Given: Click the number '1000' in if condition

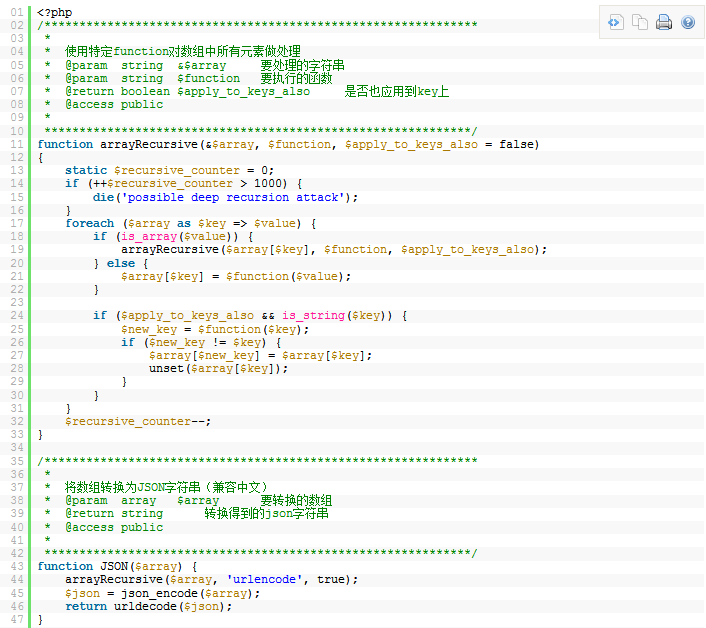Looking at the screenshot, I should (x=267, y=184).
